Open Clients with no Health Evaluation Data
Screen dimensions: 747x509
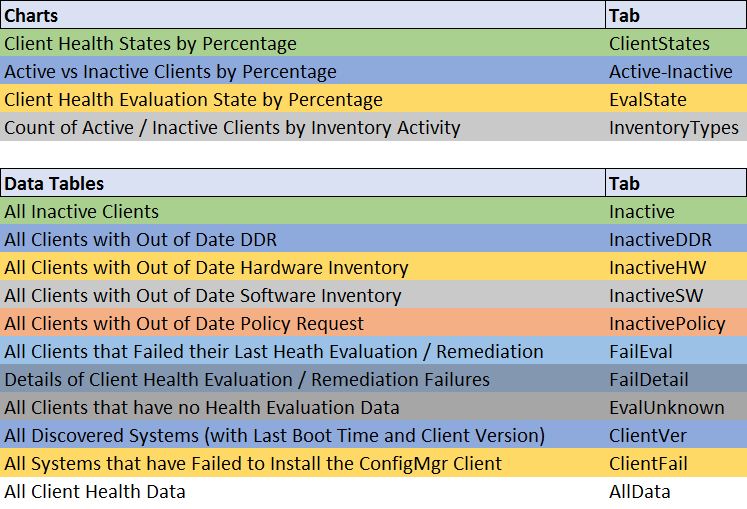tap(201, 408)
